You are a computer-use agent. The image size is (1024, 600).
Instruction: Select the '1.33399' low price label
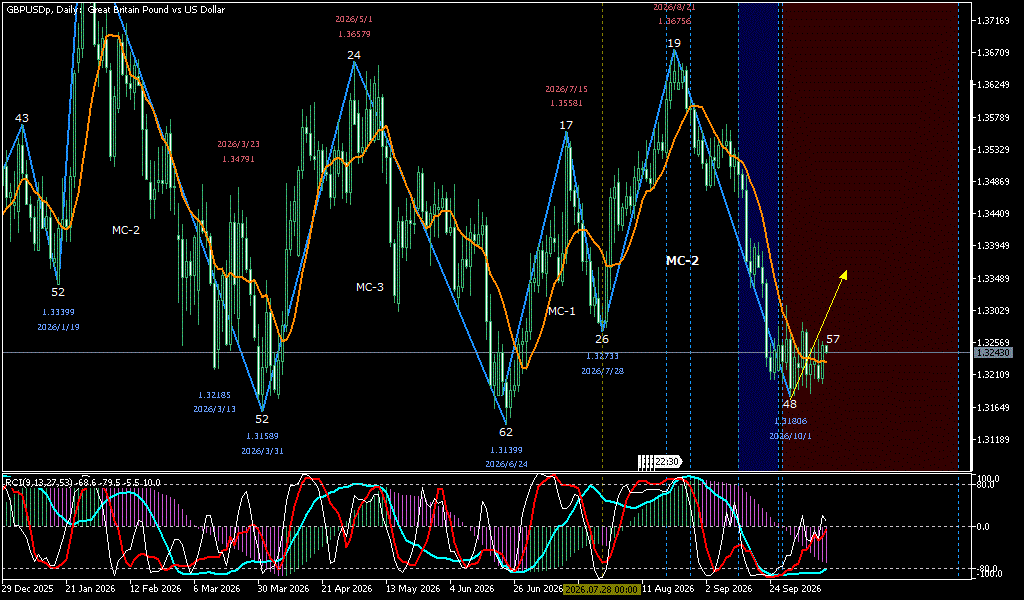58,312
